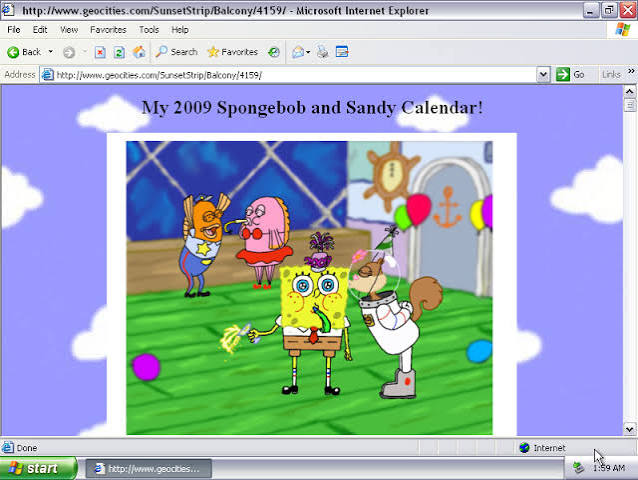Screen dimensions: 638x480
Task: Click the Internet zone globe in status bar
Action: [524, 448]
